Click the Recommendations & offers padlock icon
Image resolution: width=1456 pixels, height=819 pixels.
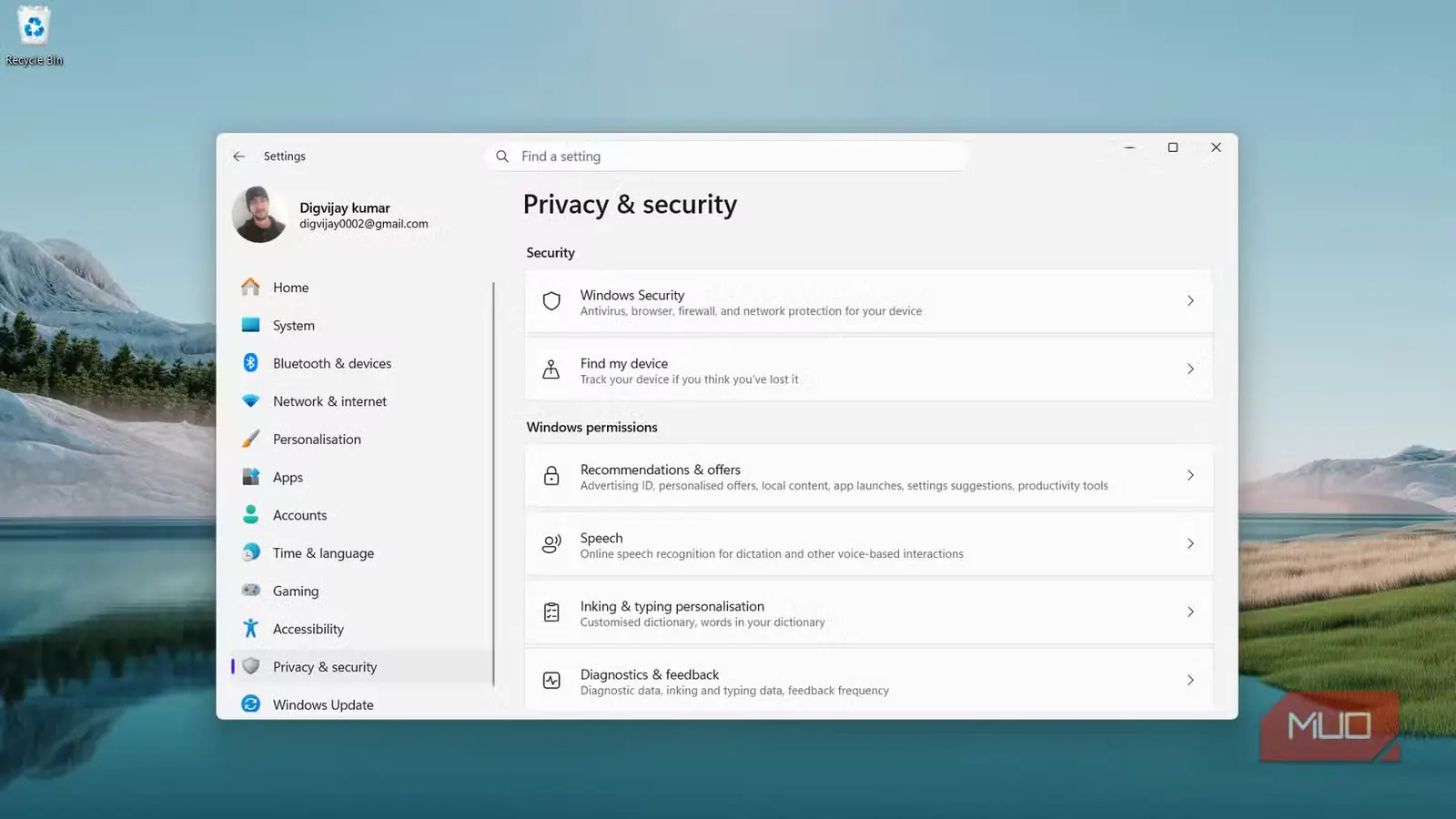[x=551, y=476]
